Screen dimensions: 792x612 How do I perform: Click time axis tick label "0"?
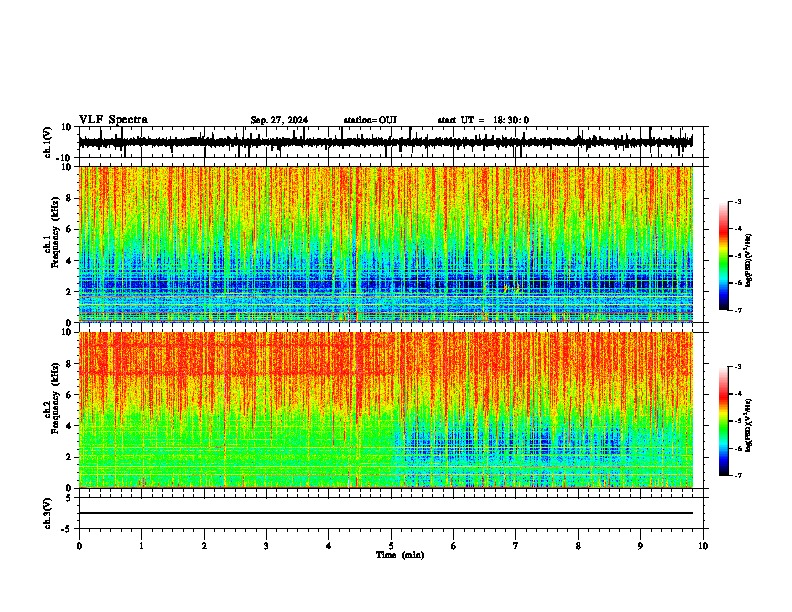point(79,546)
